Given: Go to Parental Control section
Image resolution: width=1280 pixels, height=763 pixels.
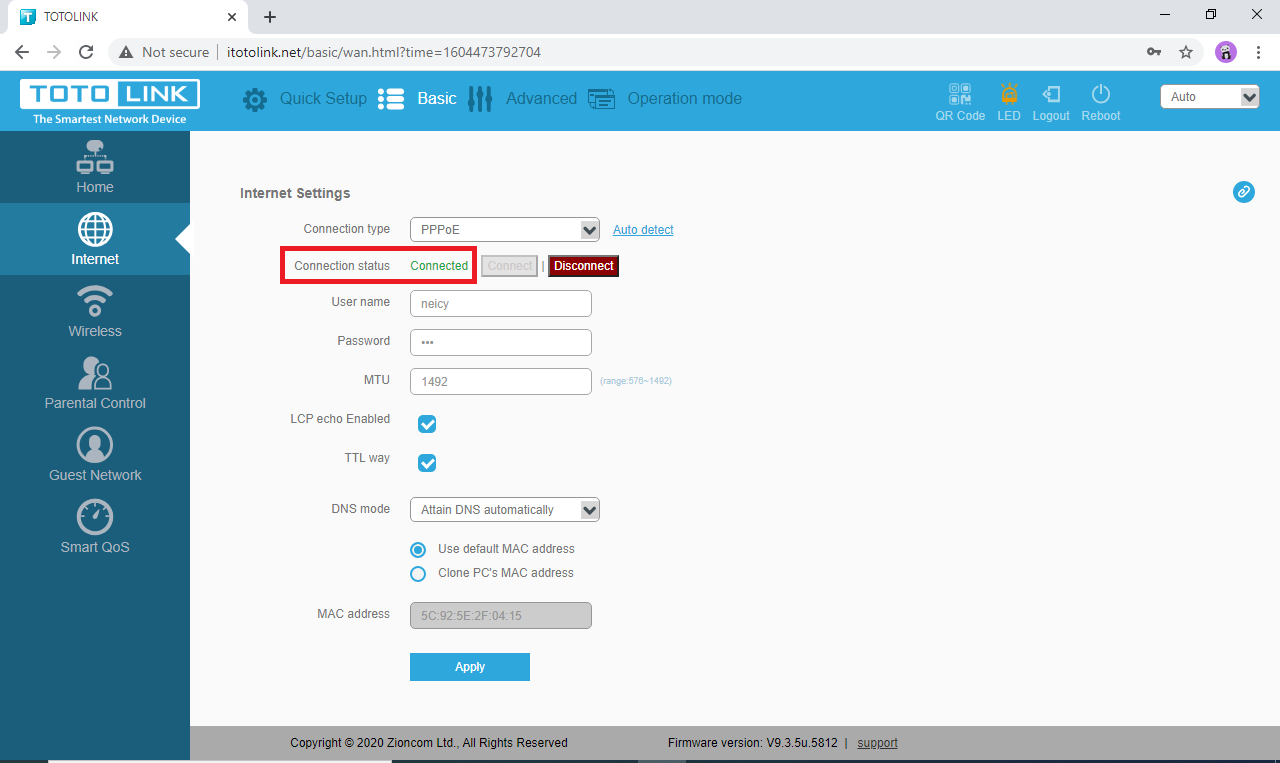Looking at the screenshot, I should pos(95,383).
